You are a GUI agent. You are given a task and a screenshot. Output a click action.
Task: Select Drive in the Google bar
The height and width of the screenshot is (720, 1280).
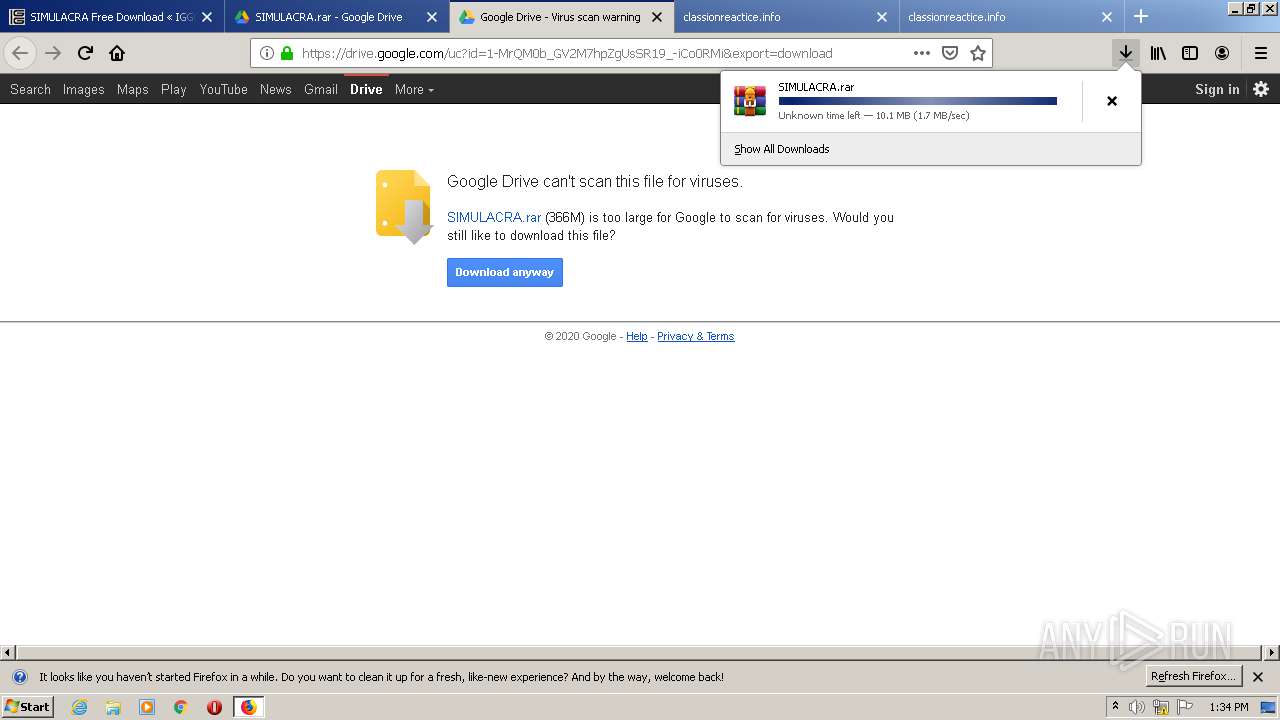coord(366,89)
